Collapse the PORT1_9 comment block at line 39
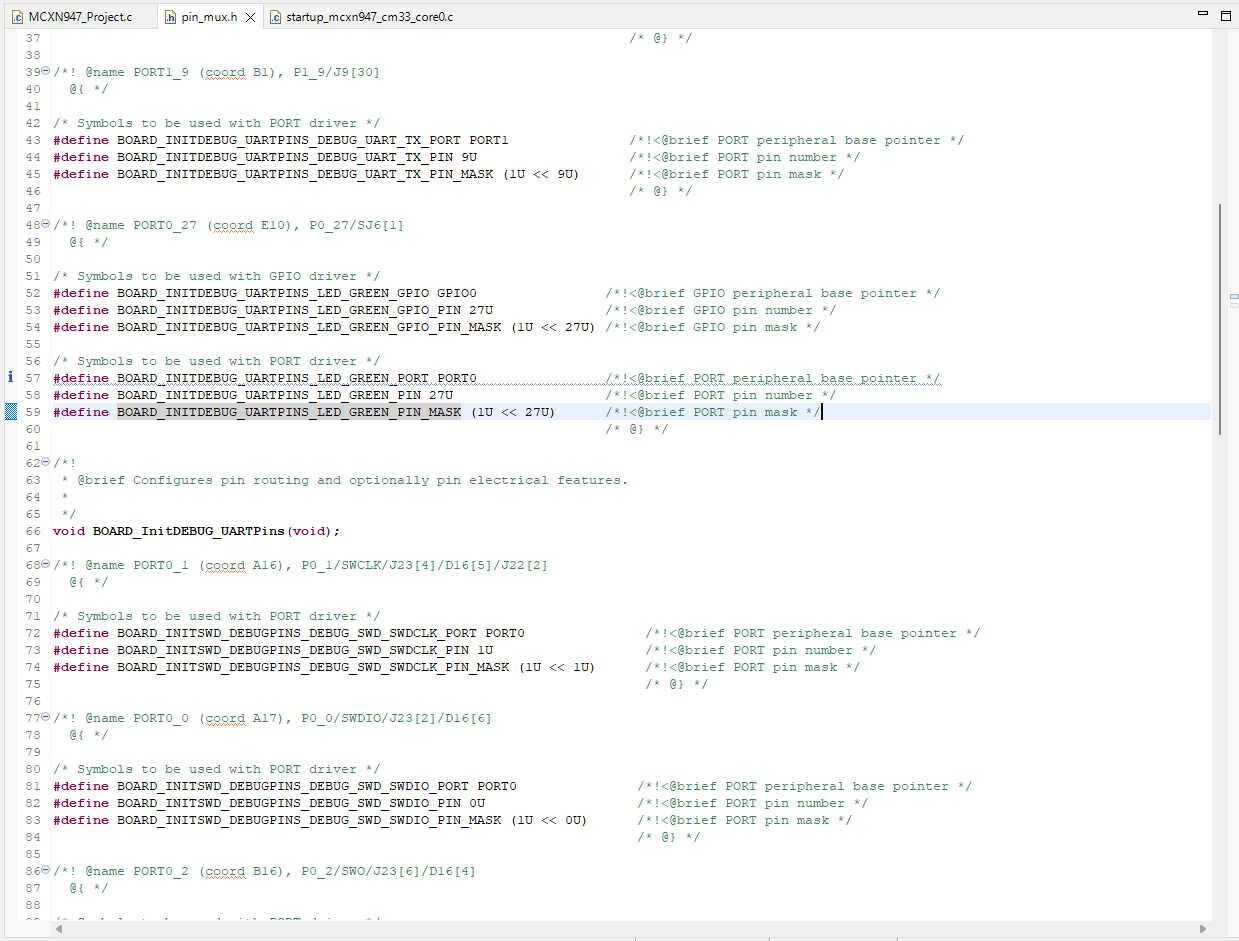 (x=44, y=71)
